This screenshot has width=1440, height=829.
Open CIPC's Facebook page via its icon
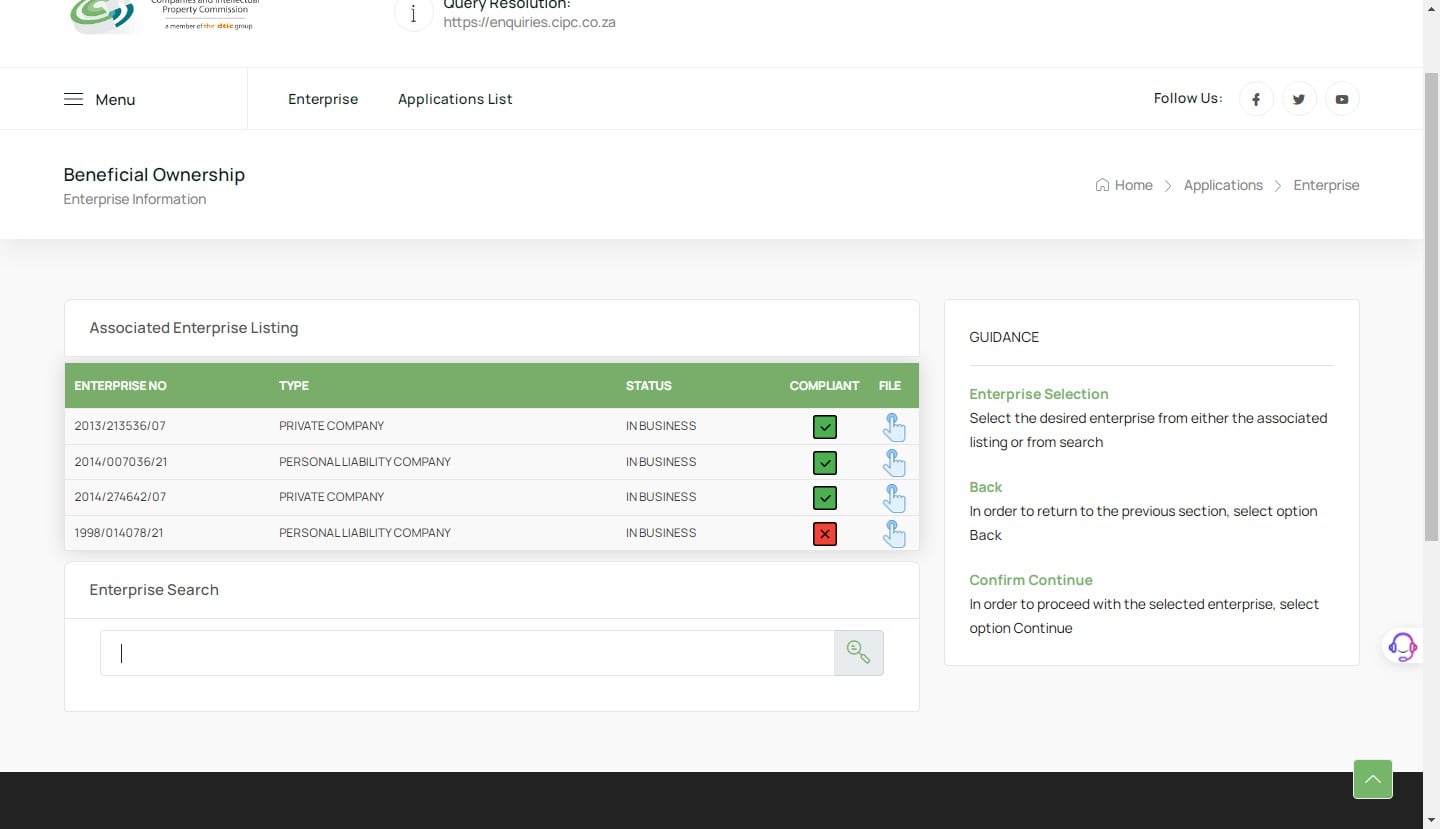coord(1256,98)
